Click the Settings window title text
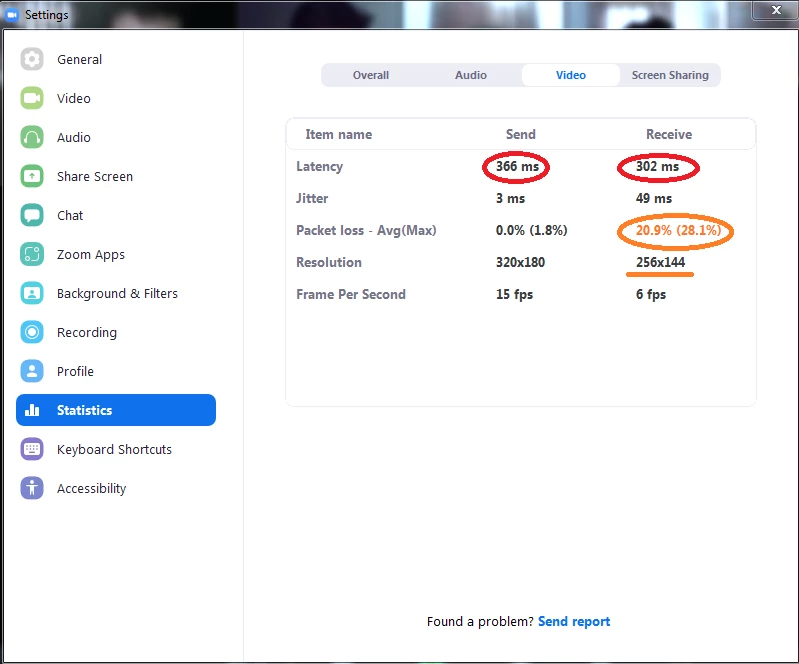The width and height of the screenshot is (799, 664). (x=46, y=15)
